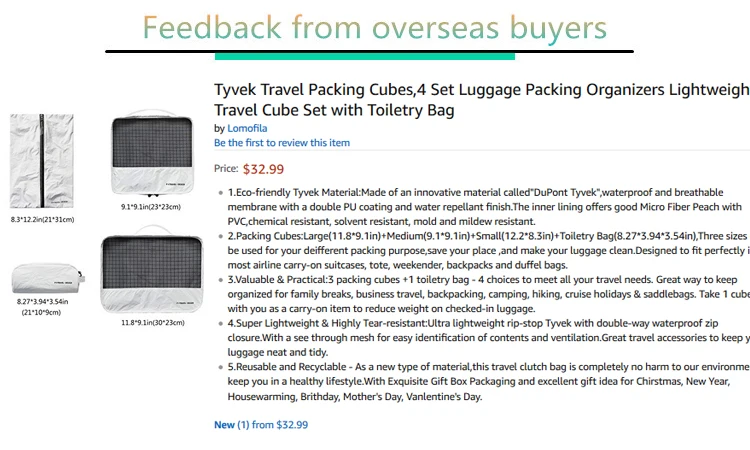Click 'Be the first to review this item'
The height and width of the screenshot is (450, 750).
(x=282, y=143)
